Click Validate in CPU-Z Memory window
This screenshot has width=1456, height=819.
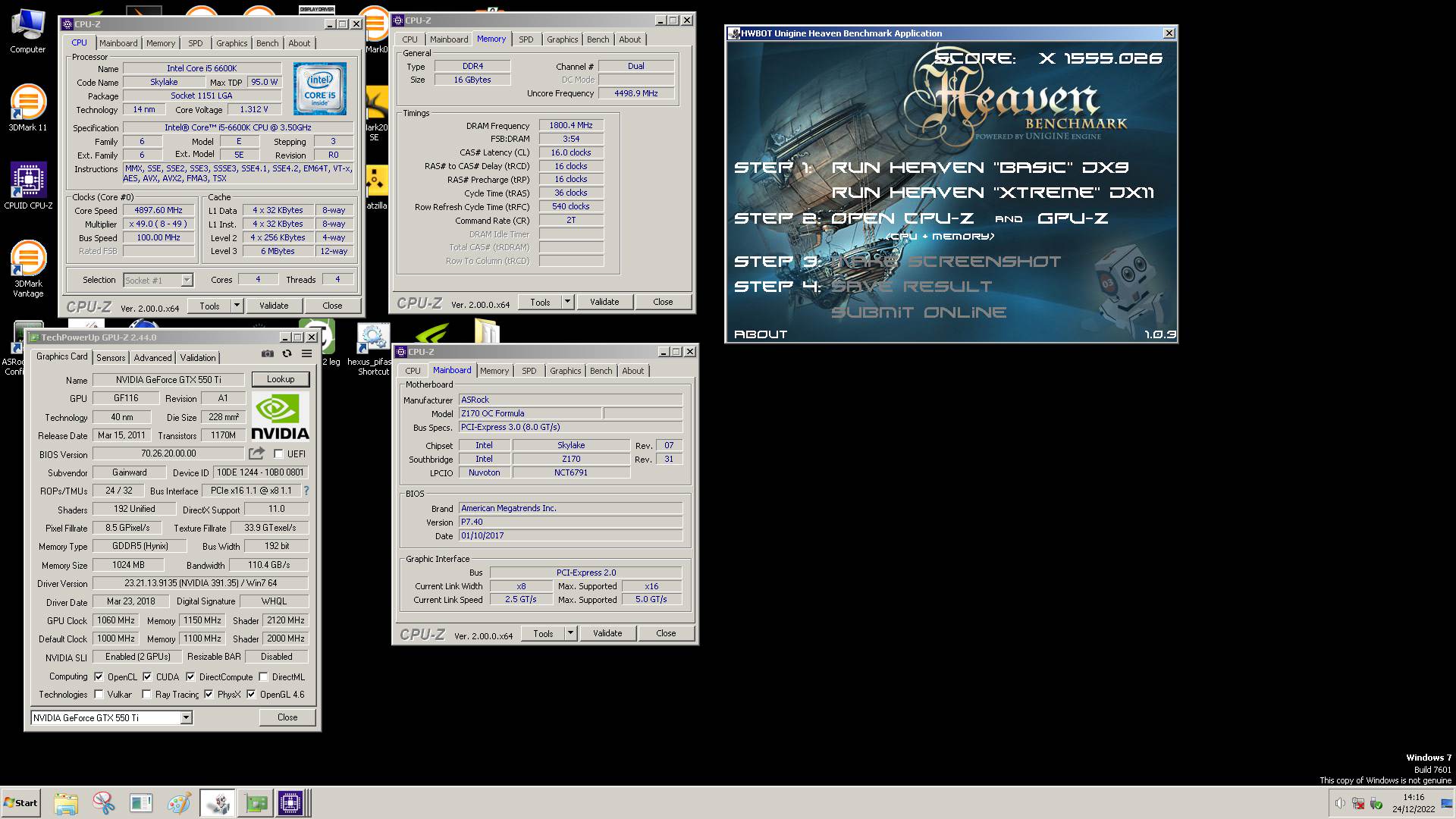(x=604, y=302)
